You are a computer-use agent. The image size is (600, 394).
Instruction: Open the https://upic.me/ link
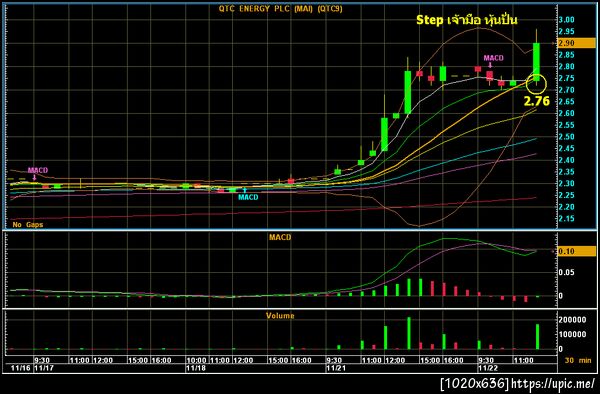[x=553, y=383]
